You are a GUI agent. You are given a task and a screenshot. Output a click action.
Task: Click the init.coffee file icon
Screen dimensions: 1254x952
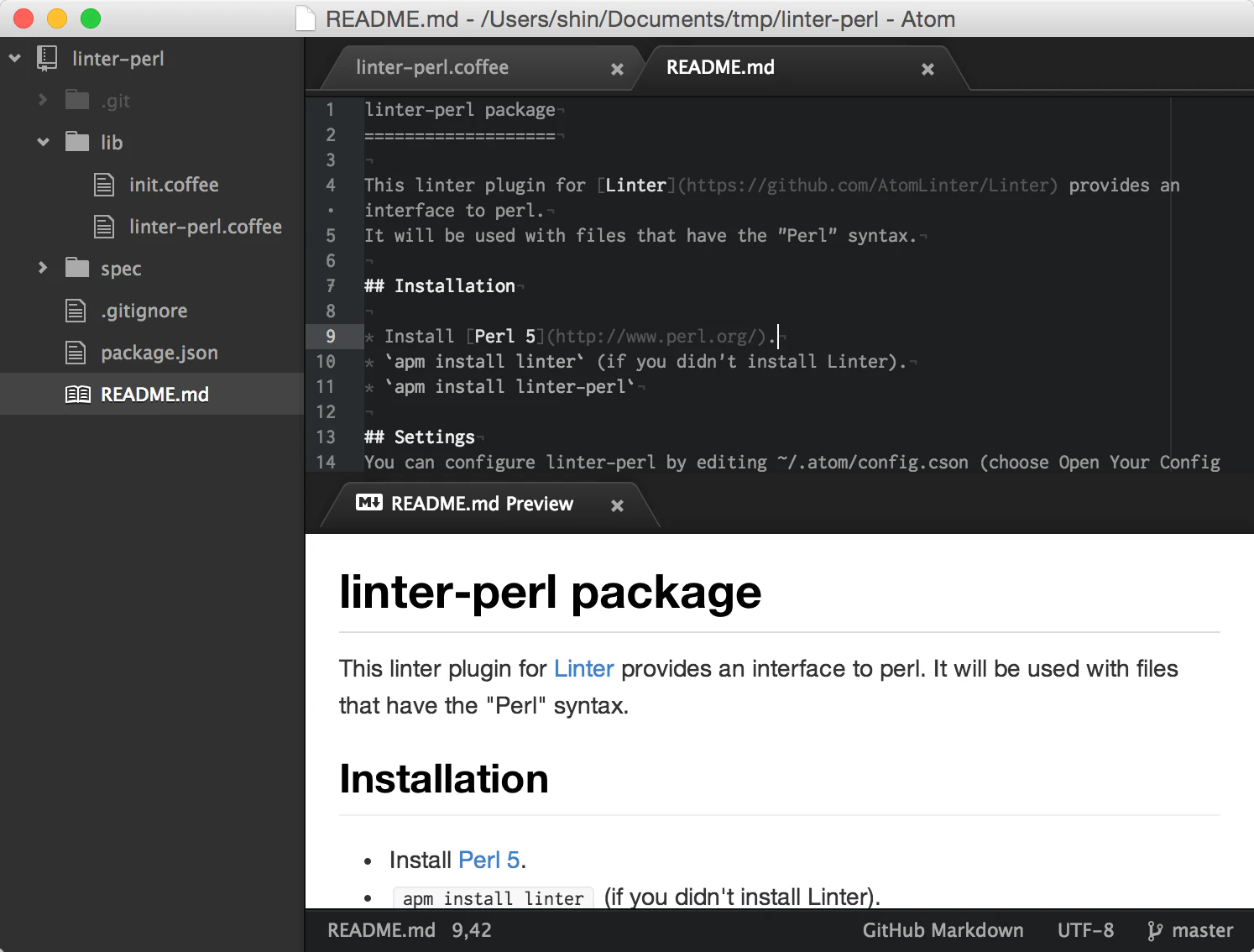[104, 184]
